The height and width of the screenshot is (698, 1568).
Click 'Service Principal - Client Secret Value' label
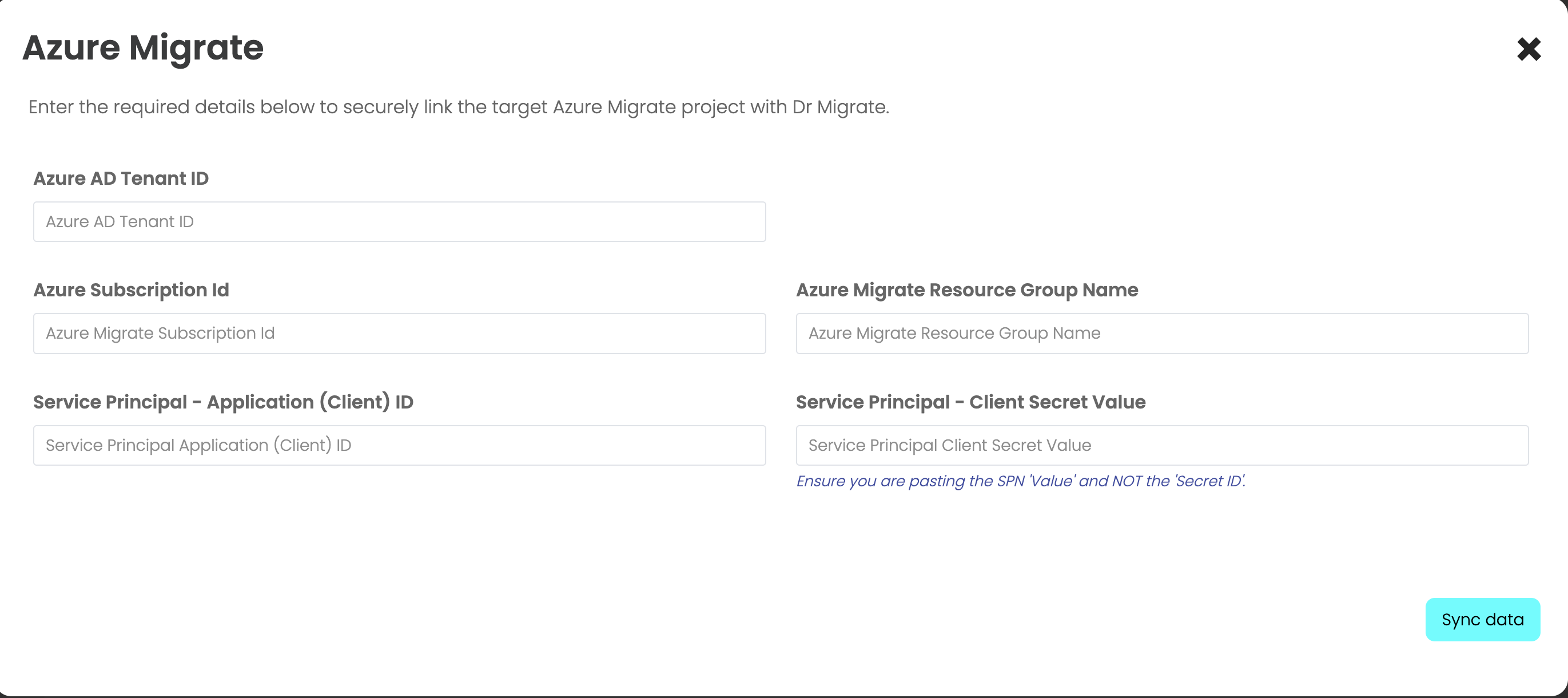click(x=971, y=402)
